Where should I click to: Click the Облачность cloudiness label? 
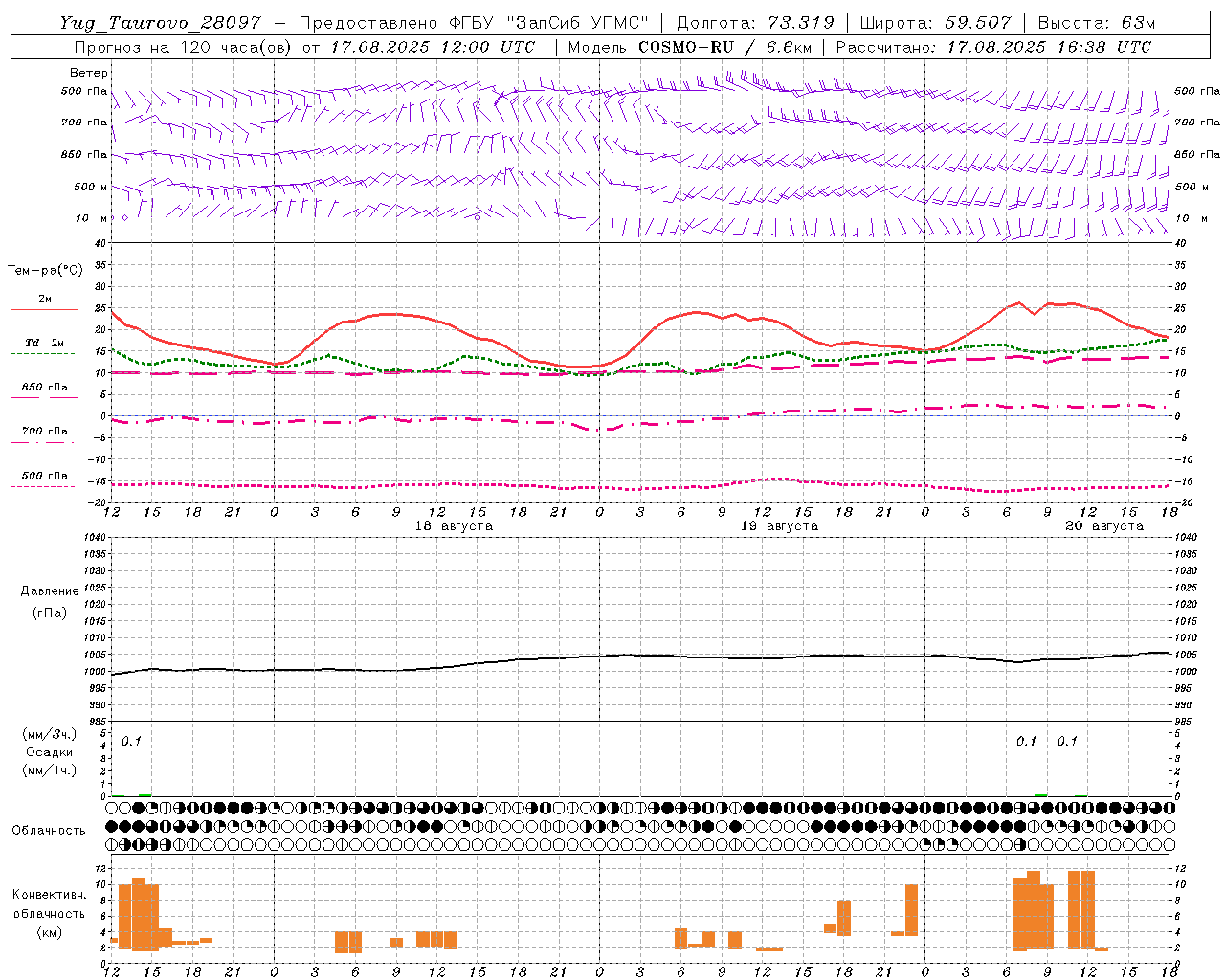[x=49, y=831]
